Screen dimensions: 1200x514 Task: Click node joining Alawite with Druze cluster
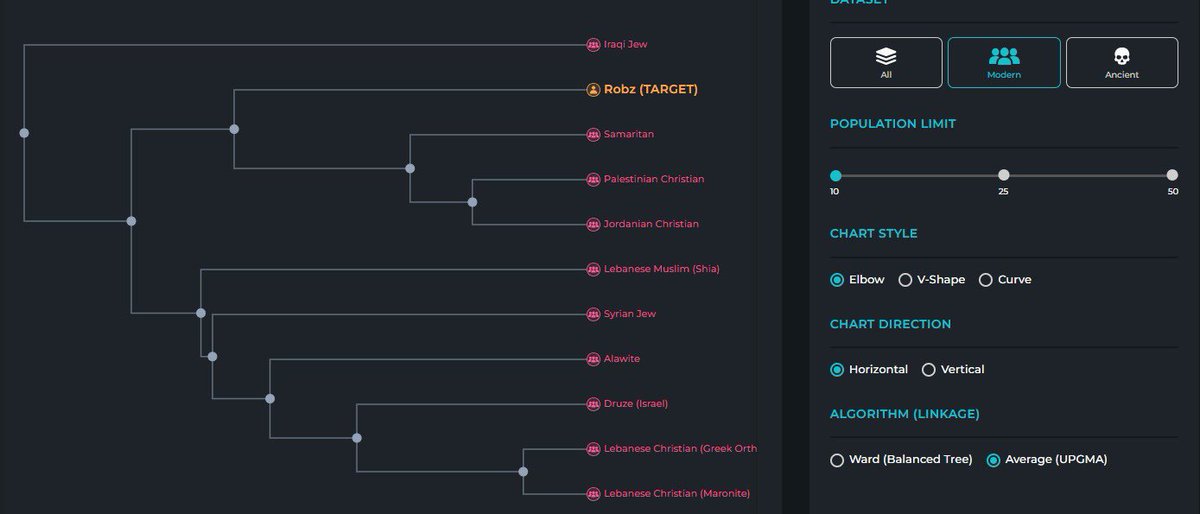click(x=270, y=398)
